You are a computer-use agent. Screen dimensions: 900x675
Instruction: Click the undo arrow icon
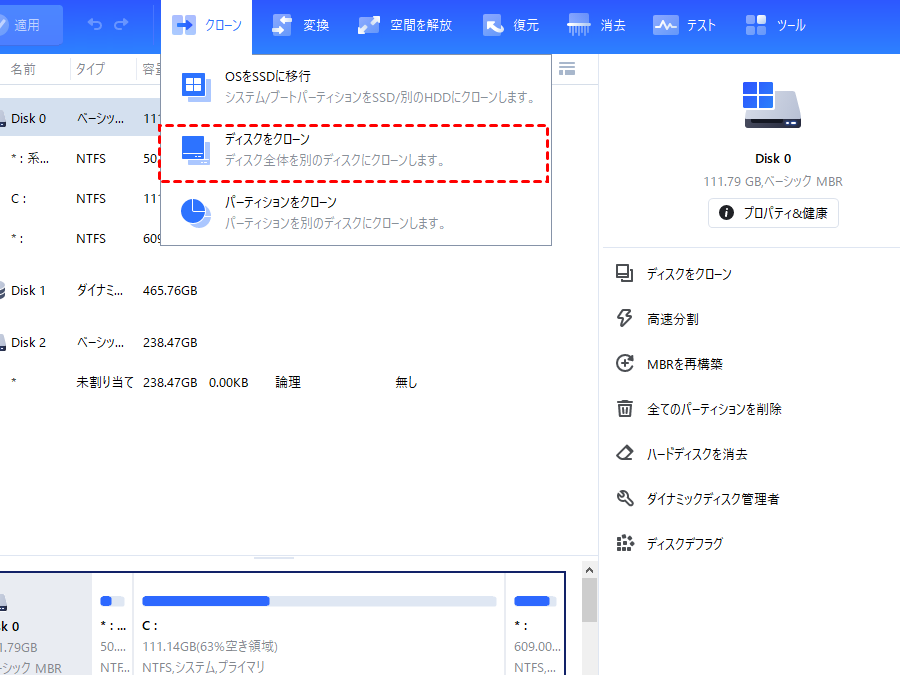(95, 25)
